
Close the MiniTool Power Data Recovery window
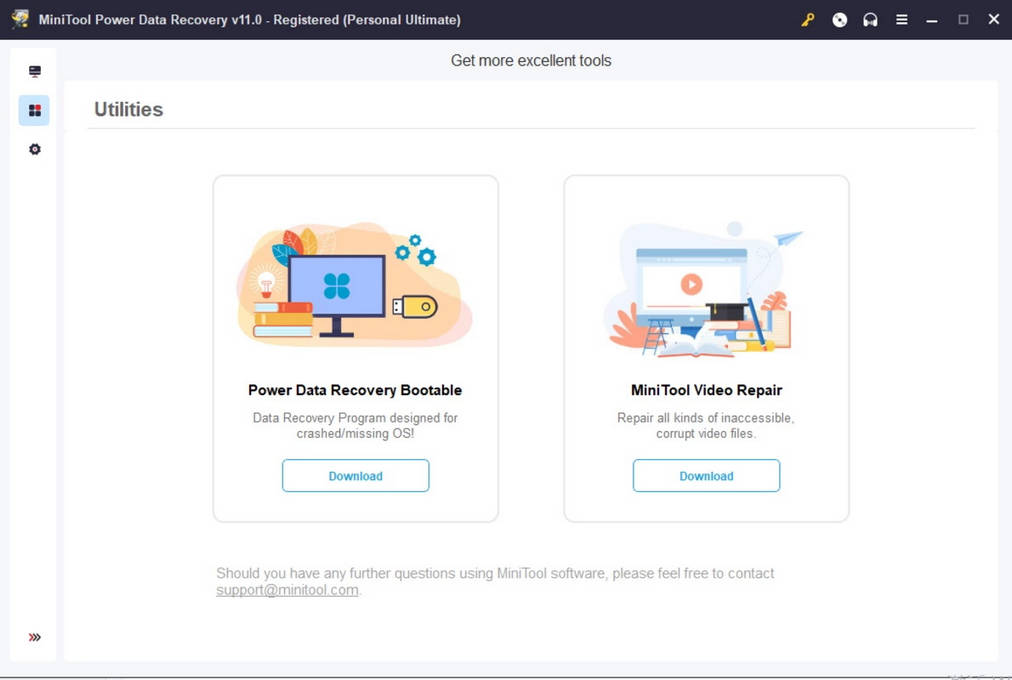tap(993, 20)
